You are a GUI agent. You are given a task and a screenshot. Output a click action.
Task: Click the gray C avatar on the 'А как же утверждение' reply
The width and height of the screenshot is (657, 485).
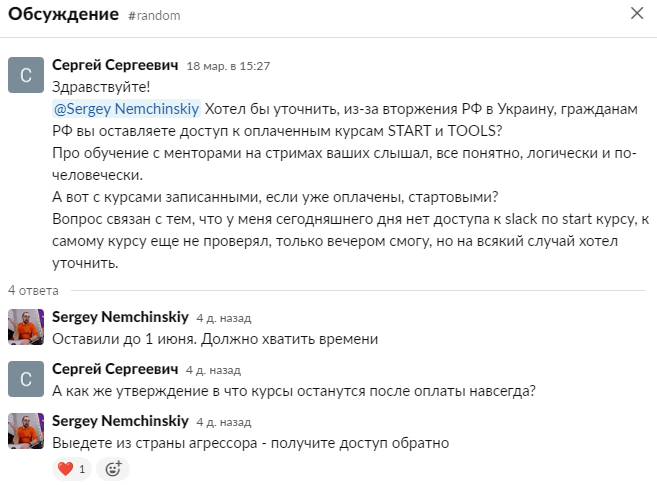pyautogui.click(x=25, y=379)
